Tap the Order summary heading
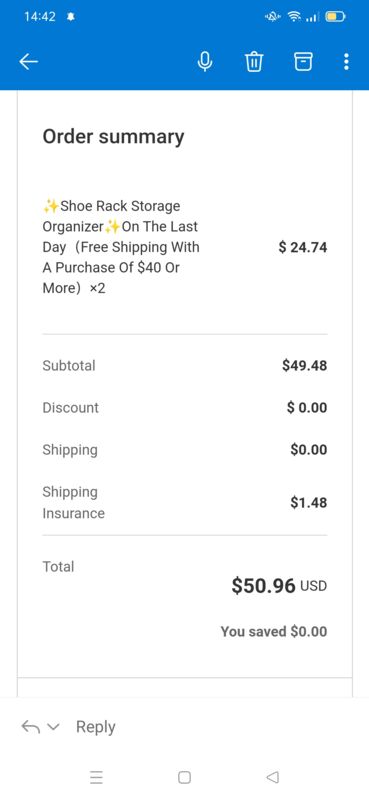Screen dimensions: 369x800 pos(113,137)
